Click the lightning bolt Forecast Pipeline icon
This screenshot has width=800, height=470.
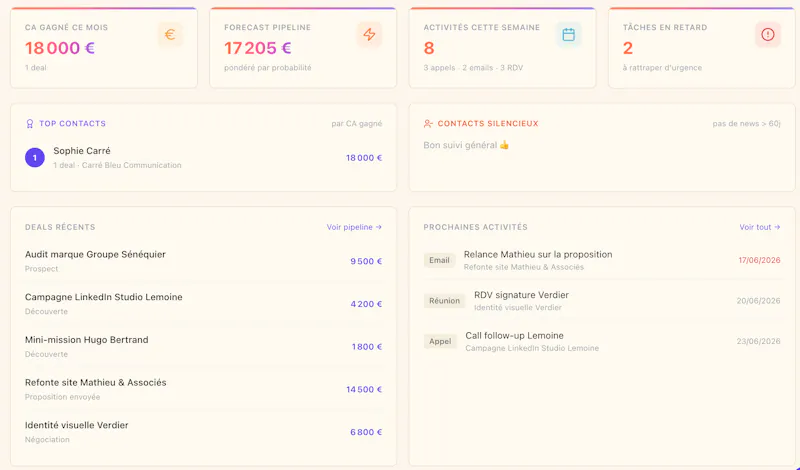369,35
